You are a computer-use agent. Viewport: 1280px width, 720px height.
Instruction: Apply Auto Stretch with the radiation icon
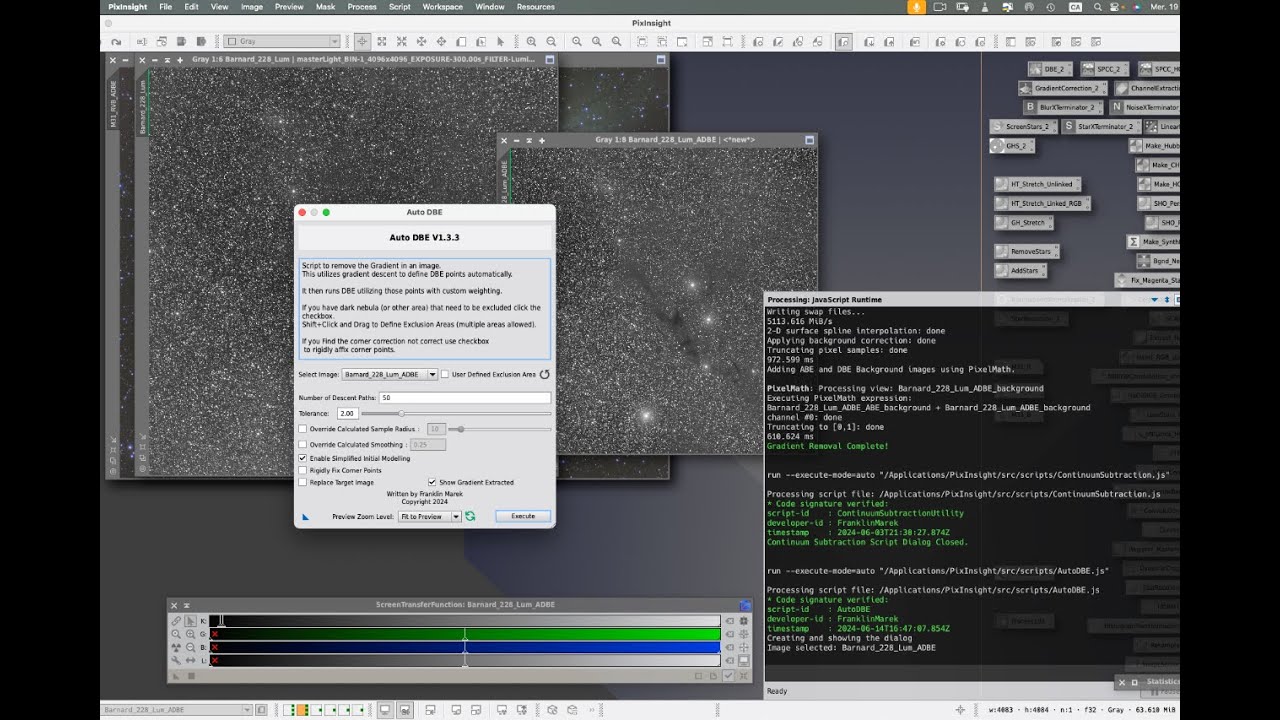point(176,647)
